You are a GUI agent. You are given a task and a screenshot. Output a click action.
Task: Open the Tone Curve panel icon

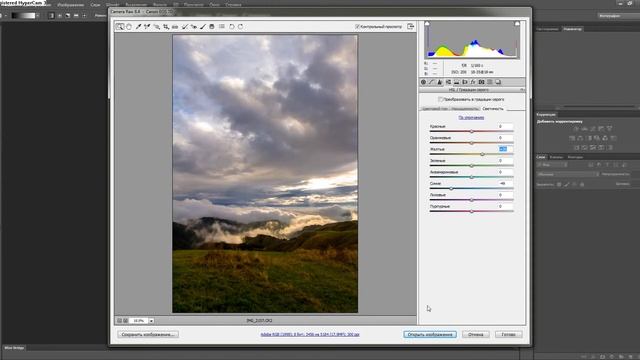pyautogui.click(x=432, y=82)
